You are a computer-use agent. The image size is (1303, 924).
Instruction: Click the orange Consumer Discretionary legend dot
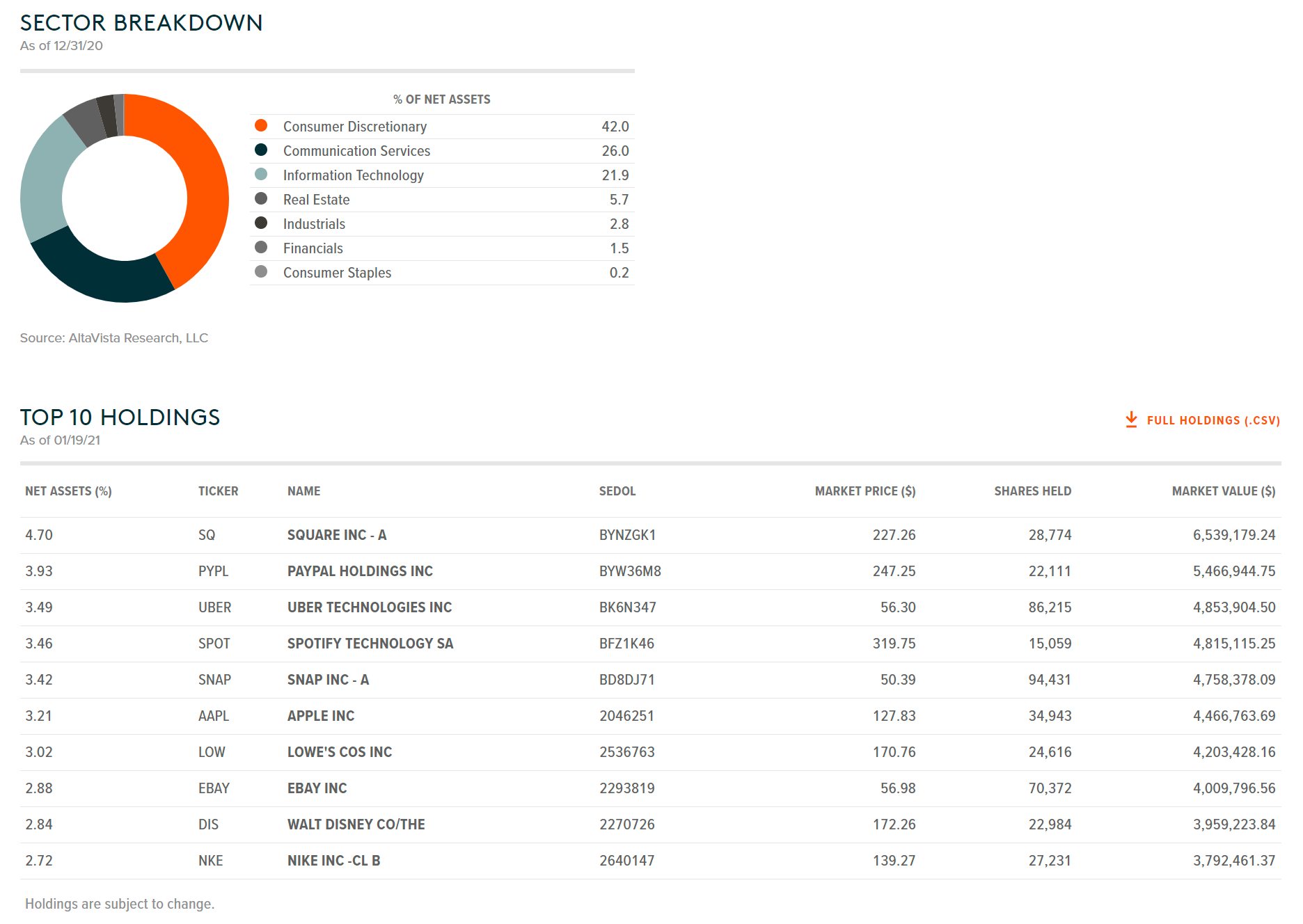point(261,126)
